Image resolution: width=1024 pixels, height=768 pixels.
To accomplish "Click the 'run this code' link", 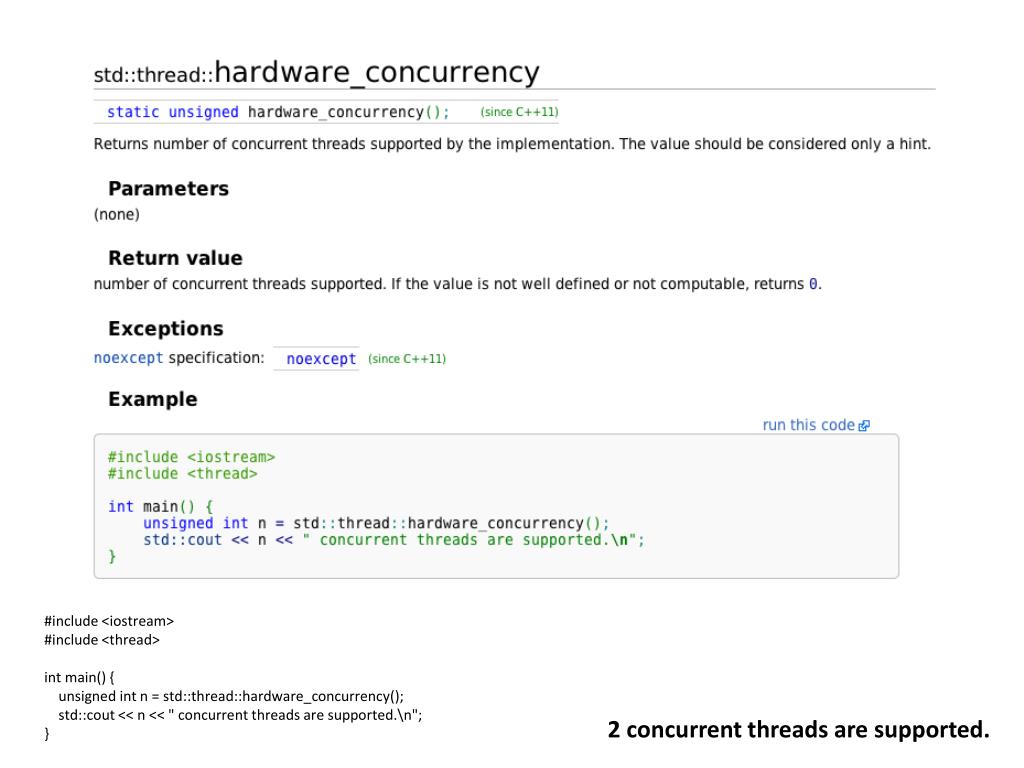I will pyautogui.click(x=808, y=425).
